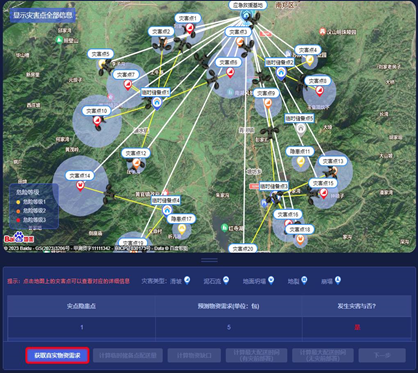The height and width of the screenshot is (373, 418).
Task: Click the red 危险等级3 legend dot
Action: (x=18, y=220)
